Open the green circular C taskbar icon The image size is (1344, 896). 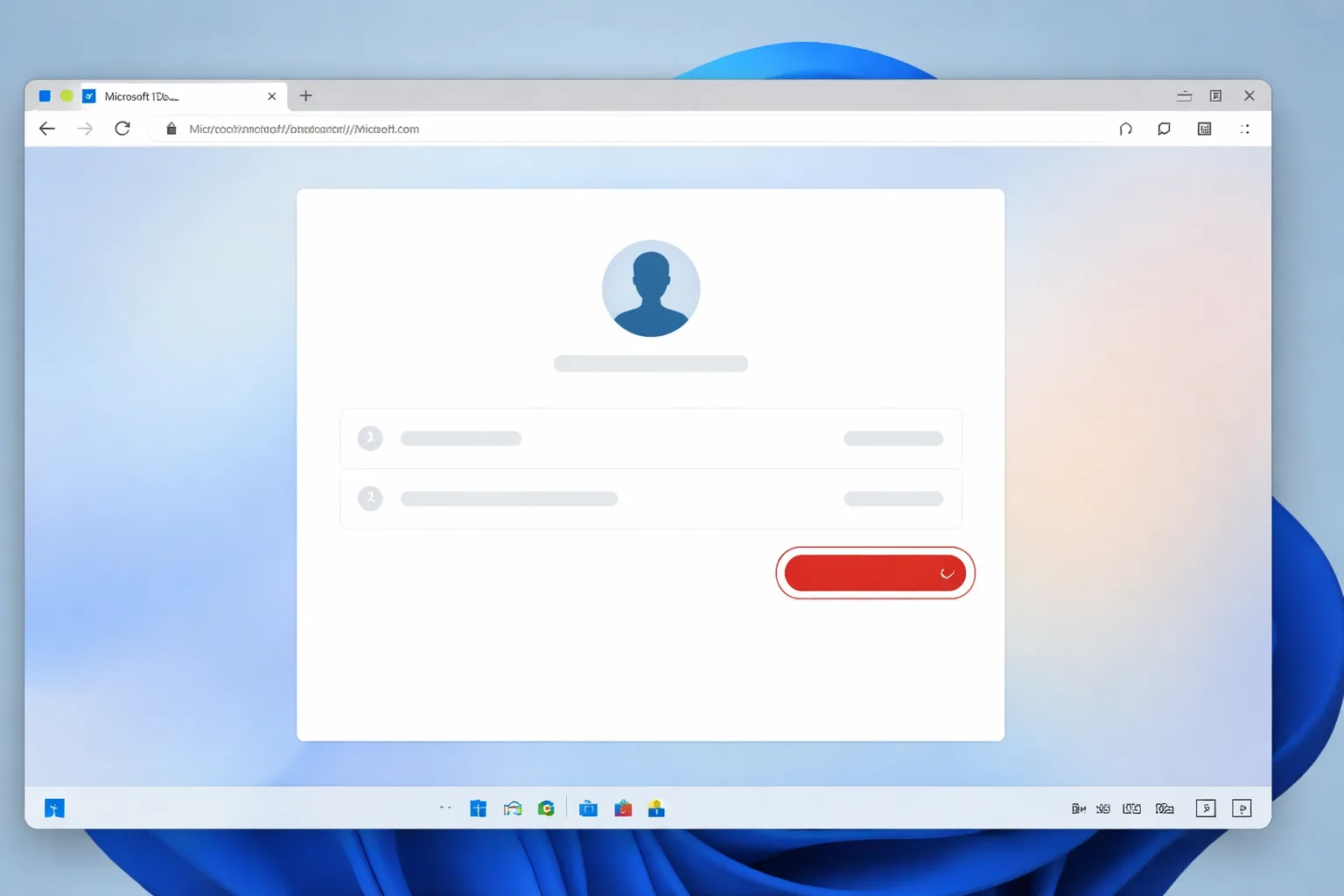(x=546, y=808)
